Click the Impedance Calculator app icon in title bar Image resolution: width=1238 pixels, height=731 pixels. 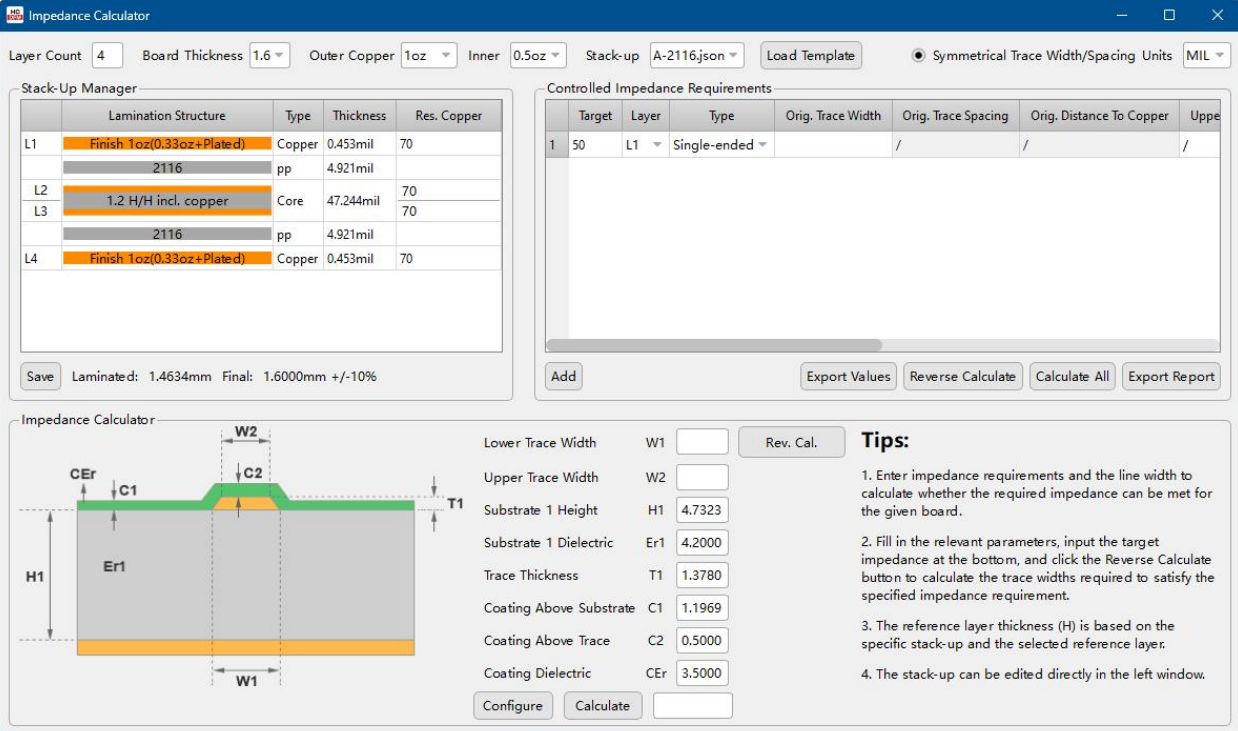coord(14,15)
